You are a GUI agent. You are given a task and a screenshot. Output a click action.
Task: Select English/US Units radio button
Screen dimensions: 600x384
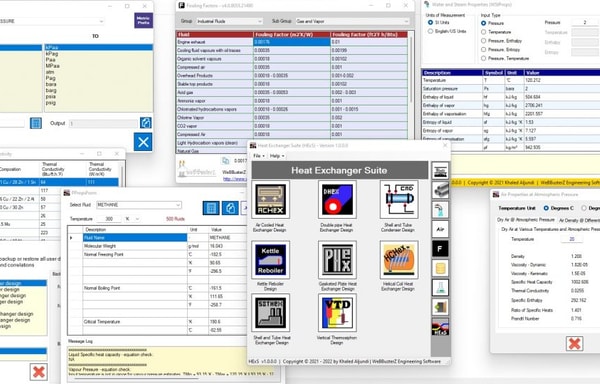tap(430, 31)
